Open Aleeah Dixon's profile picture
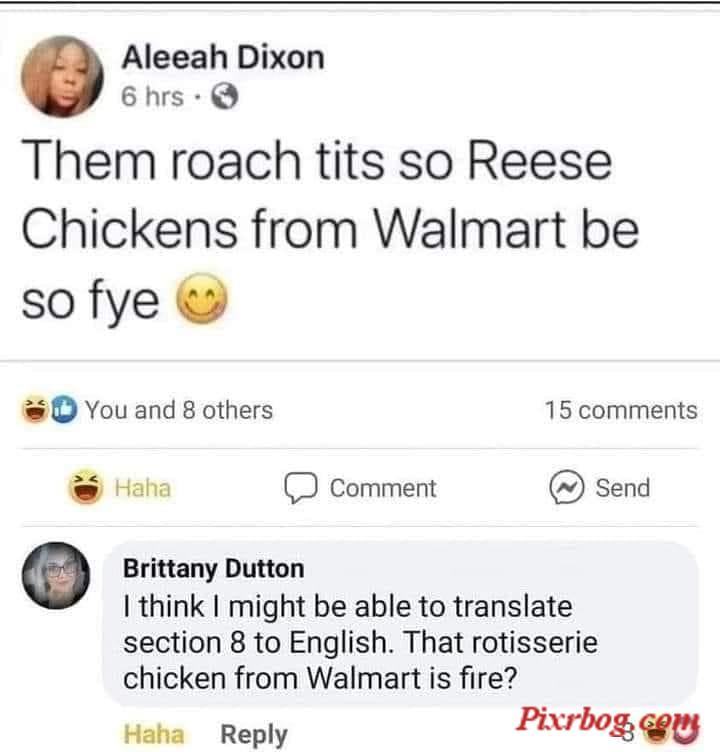This screenshot has height=752, width=720. pos(62,76)
